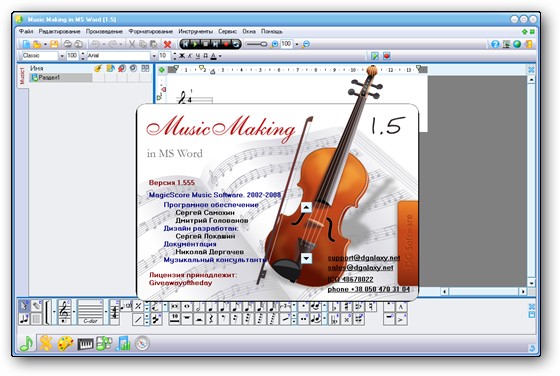This screenshot has width=560, height=376.
Task: Choose the quarter rest symbol
Action: pyautogui.click(x=211, y=319)
